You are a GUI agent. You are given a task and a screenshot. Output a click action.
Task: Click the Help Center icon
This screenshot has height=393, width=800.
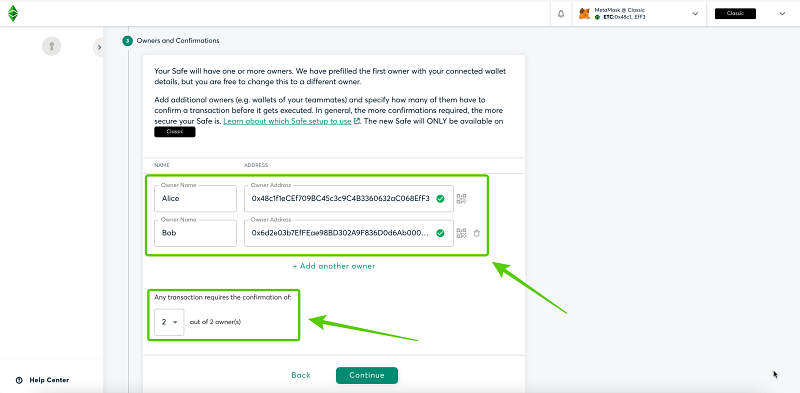pos(19,380)
